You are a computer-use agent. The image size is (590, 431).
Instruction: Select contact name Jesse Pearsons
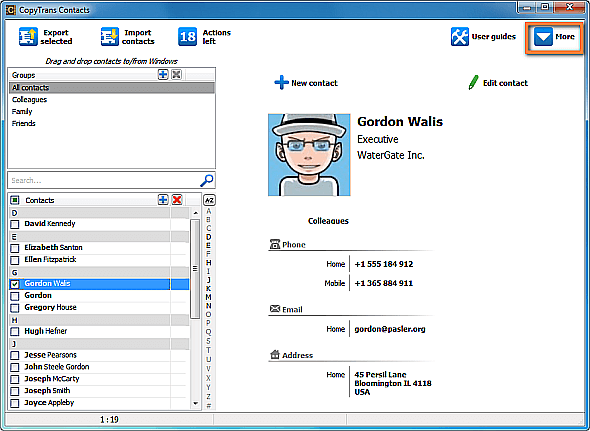[x=50, y=355]
